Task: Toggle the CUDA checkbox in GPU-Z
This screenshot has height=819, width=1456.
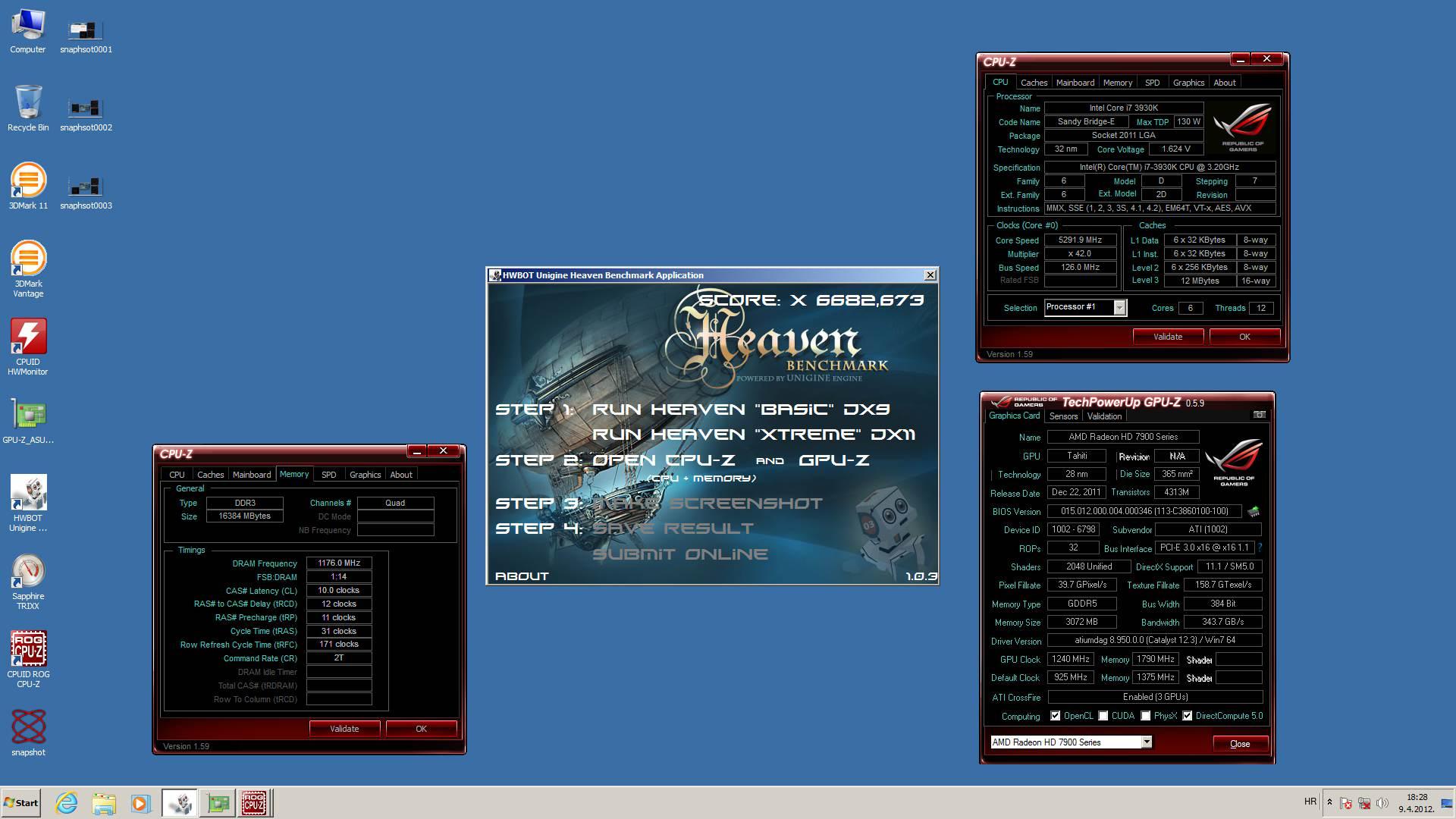Action: pos(1103,716)
